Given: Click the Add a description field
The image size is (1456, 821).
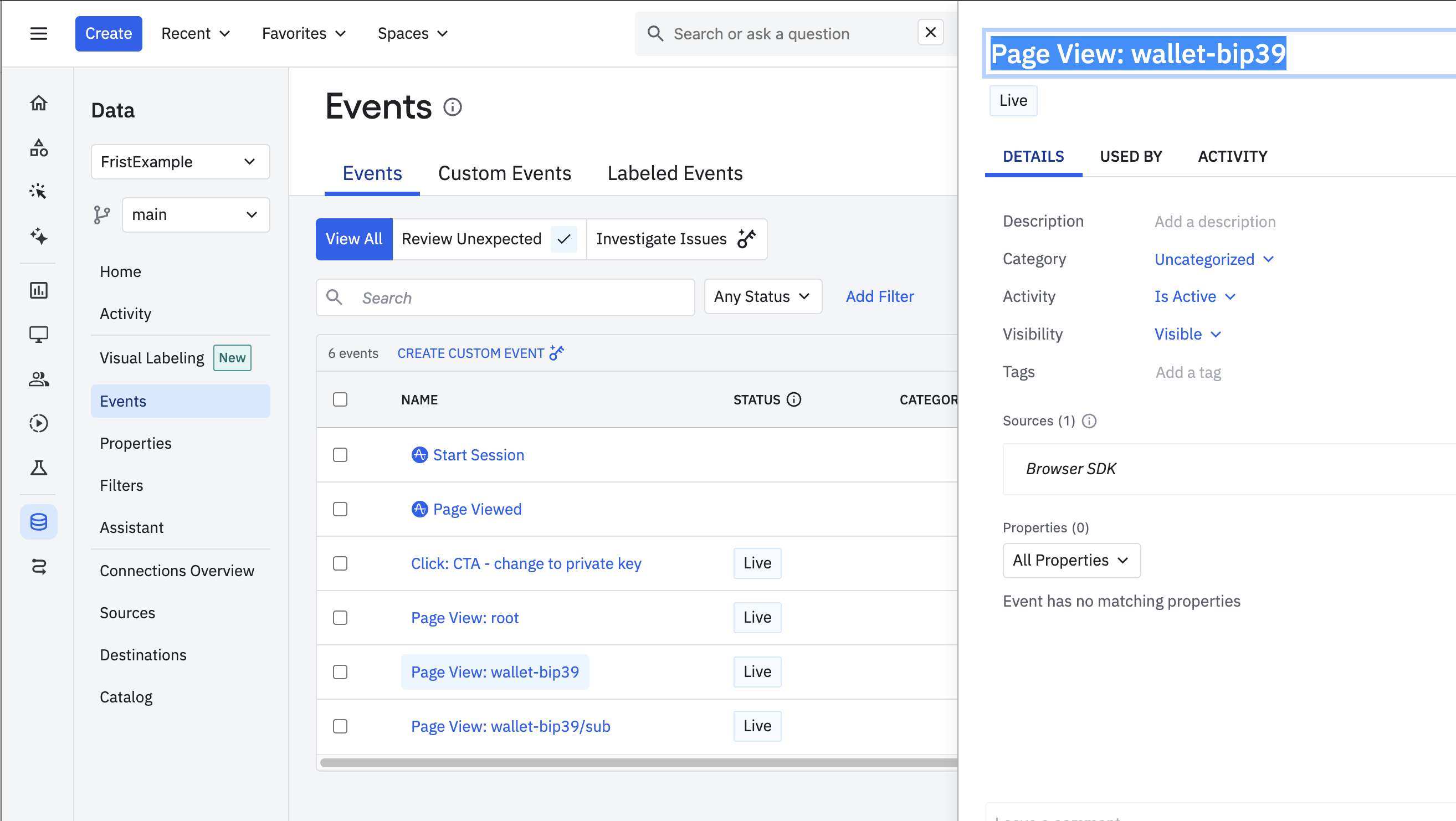Looking at the screenshot, I should pos(1214,222).
